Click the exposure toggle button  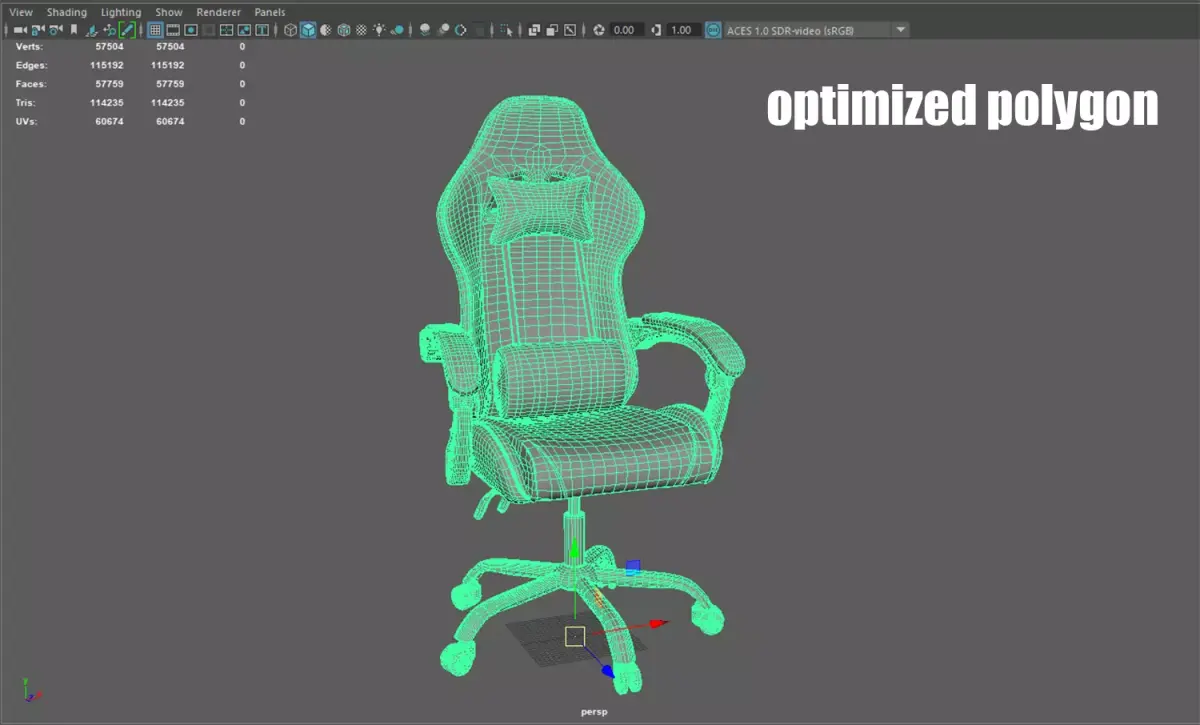601,30
